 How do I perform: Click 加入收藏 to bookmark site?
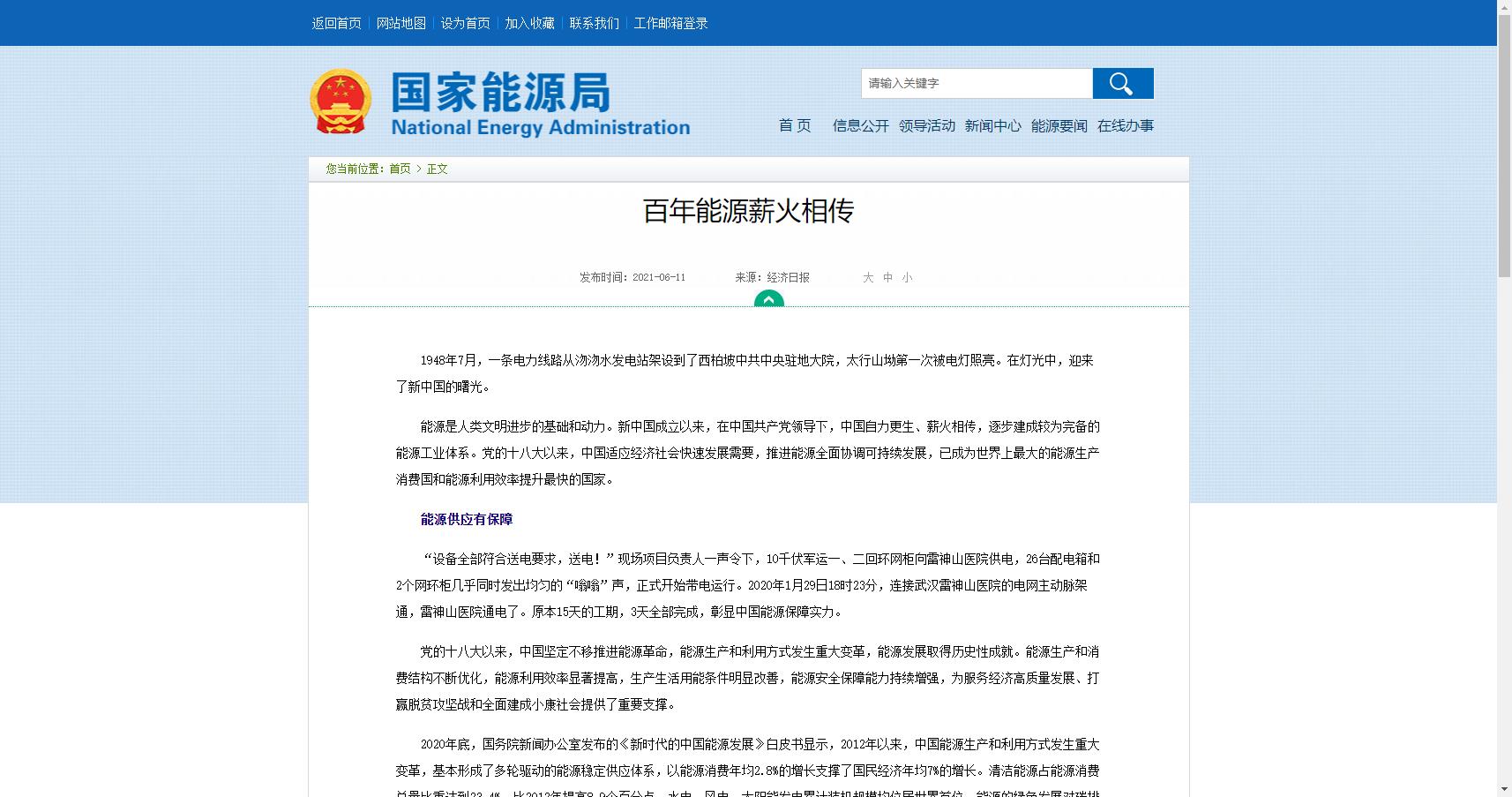[x=529, y=24]
